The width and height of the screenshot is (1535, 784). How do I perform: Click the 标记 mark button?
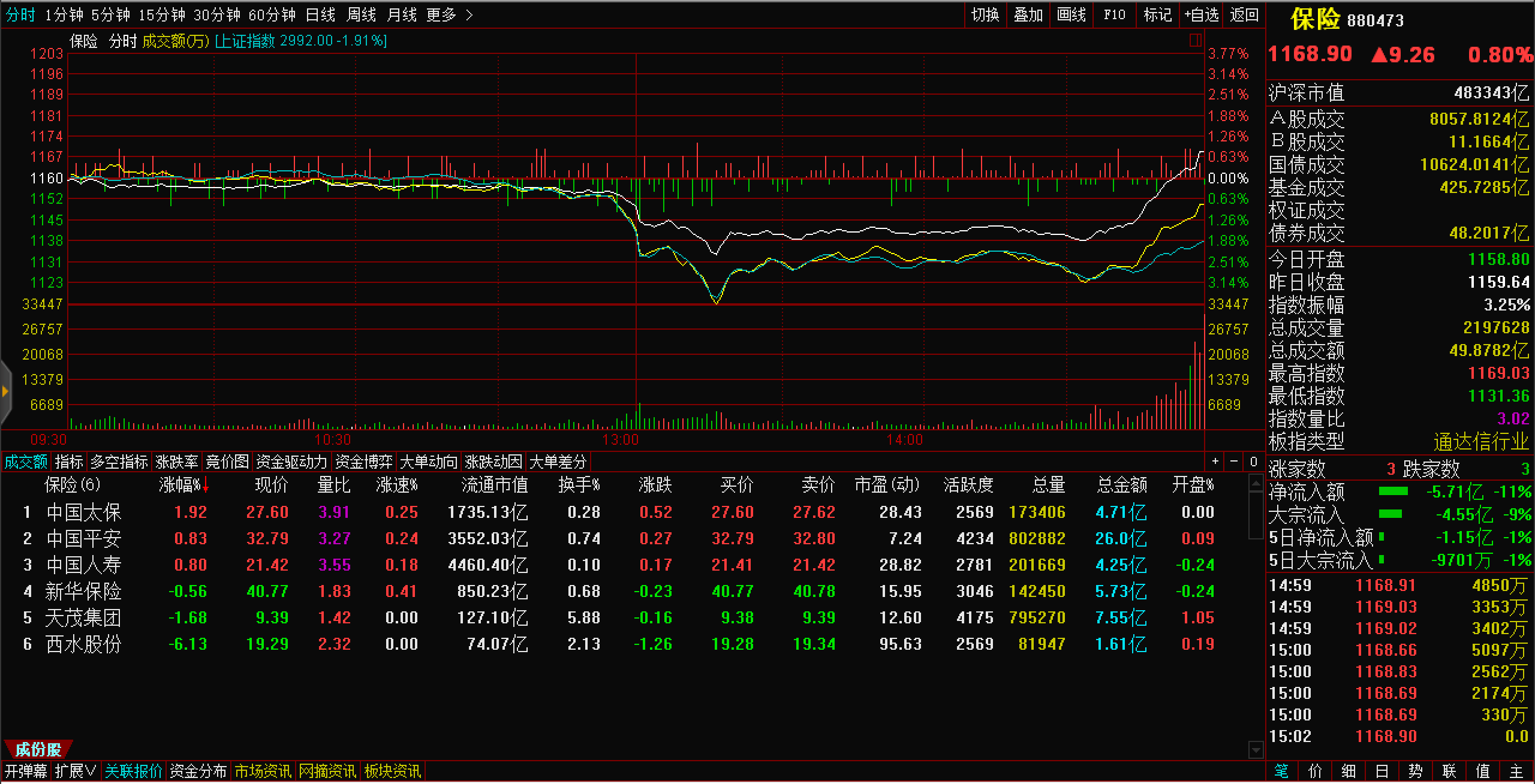(1157, 14)
